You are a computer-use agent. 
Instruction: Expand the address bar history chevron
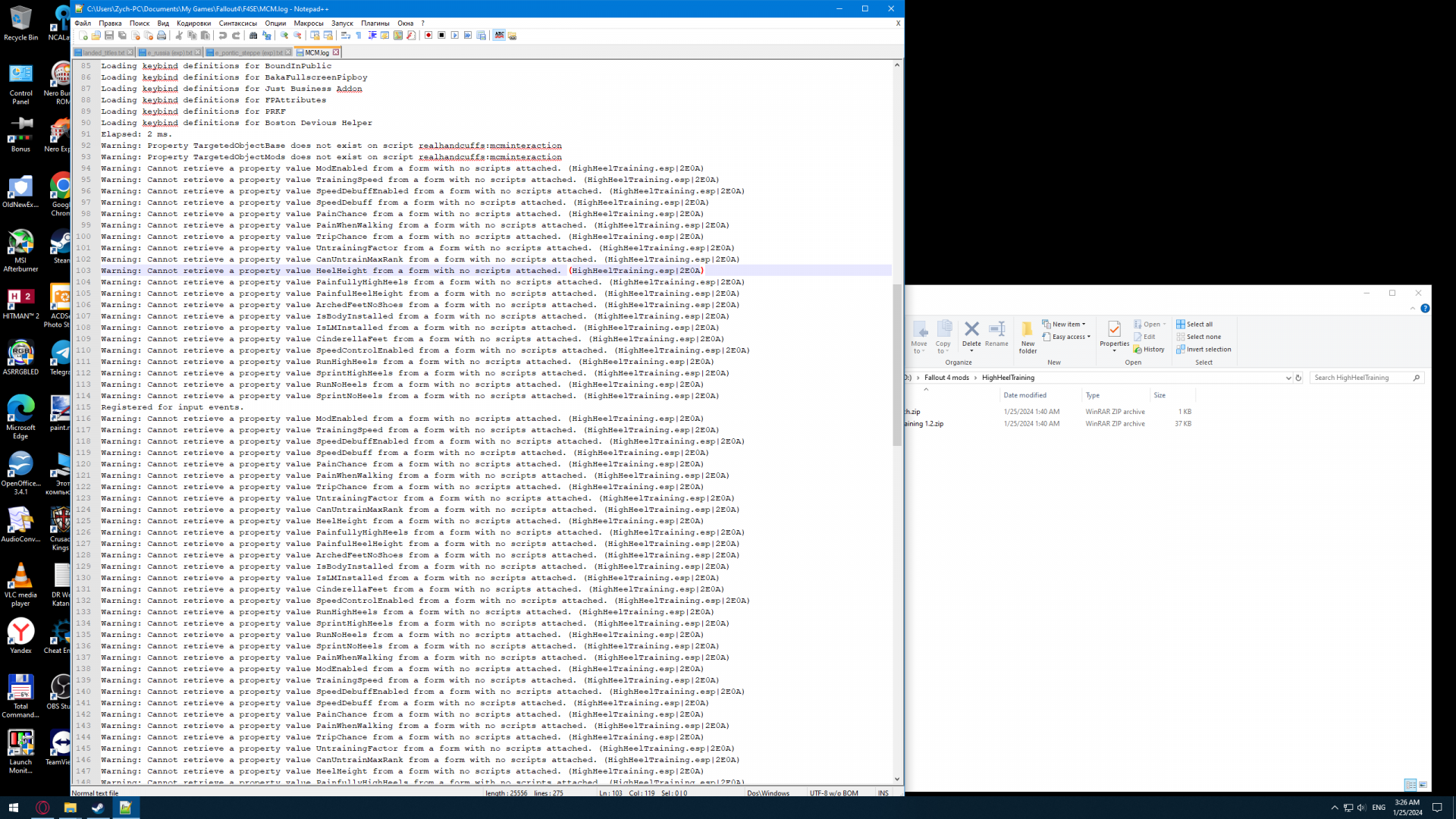pos(1288,378)
